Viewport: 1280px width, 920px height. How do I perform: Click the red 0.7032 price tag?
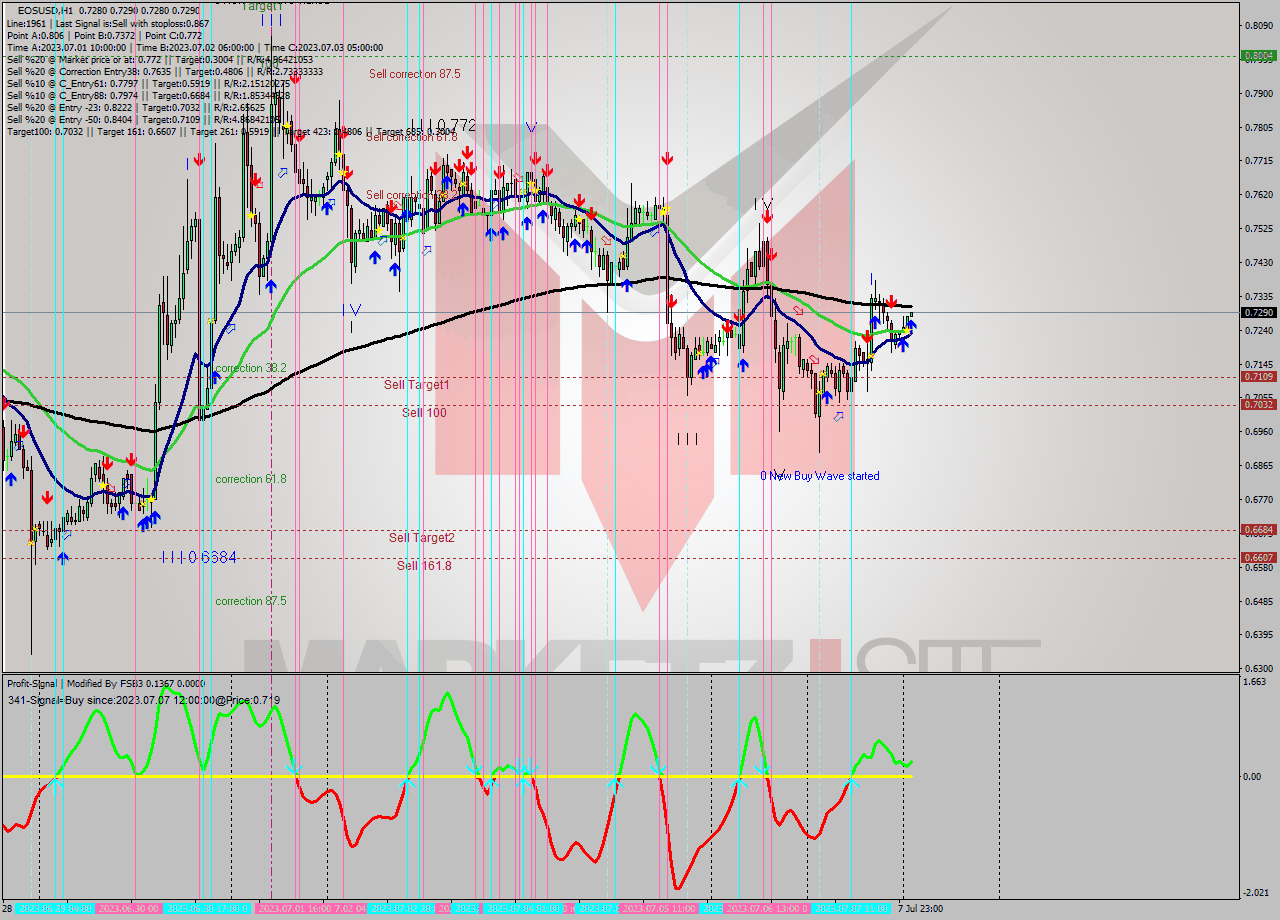1257,405
